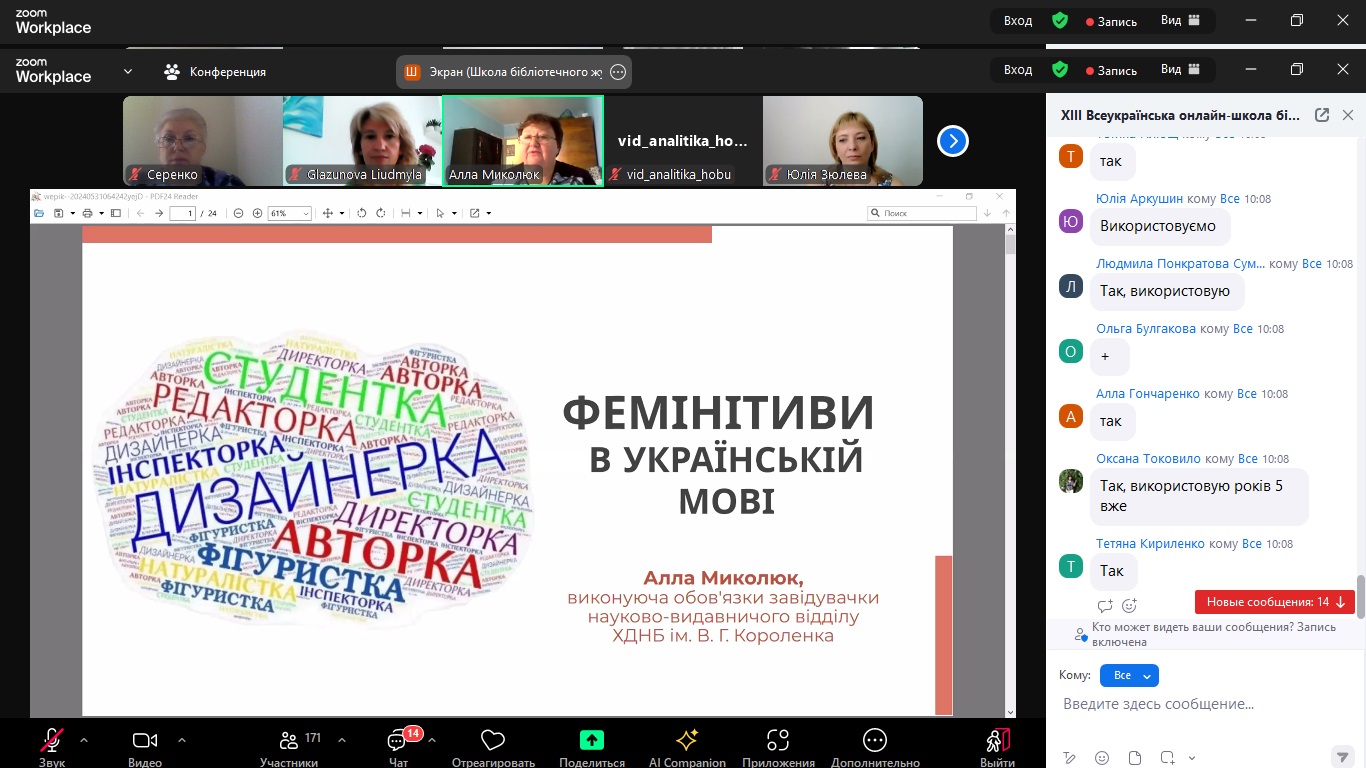The width and height of the screenshot is (1366, 768).
Task: Open AI Companion sparkle icon
Action: (687, 740)
